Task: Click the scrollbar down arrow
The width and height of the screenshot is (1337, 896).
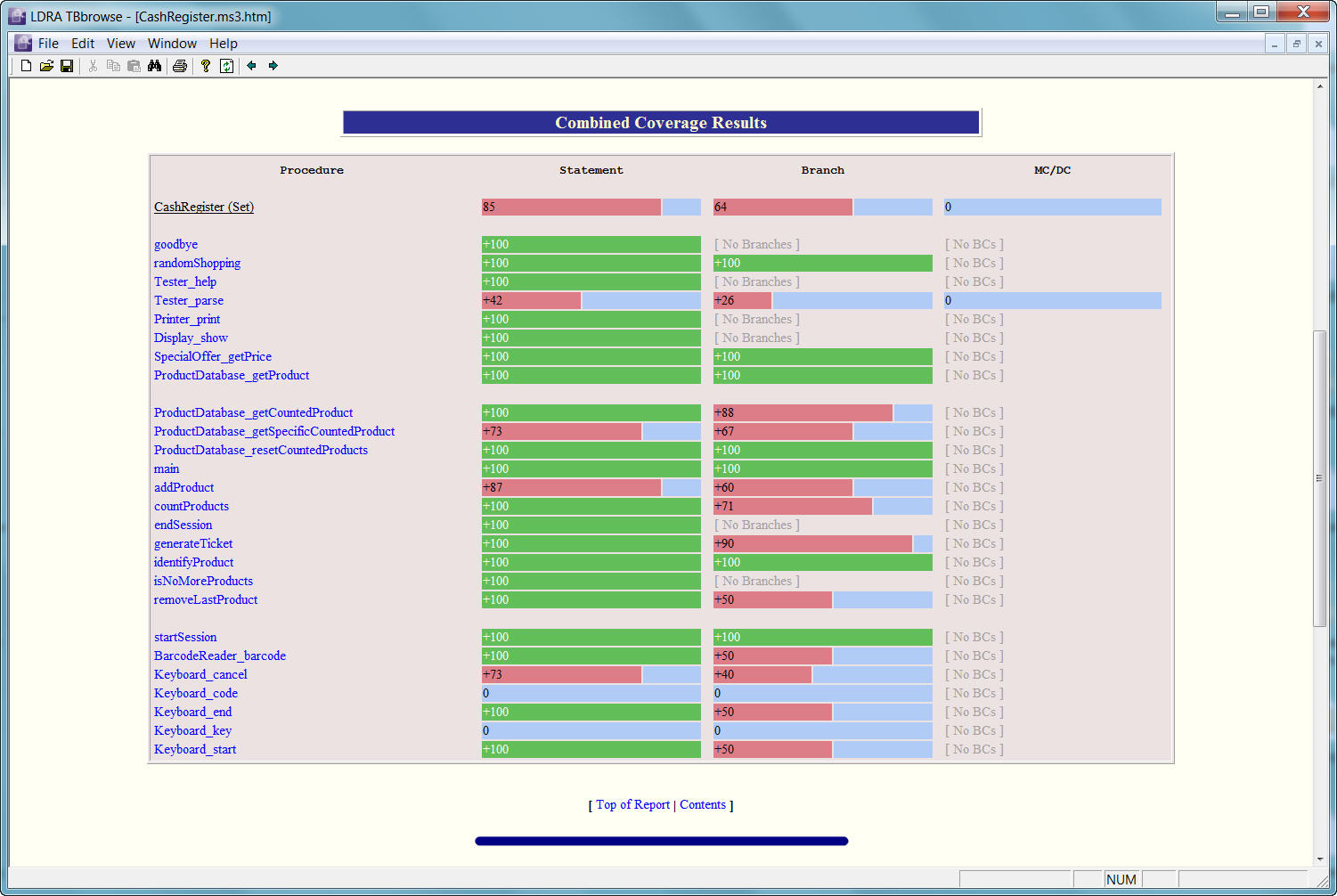Action: (1319, 859)
